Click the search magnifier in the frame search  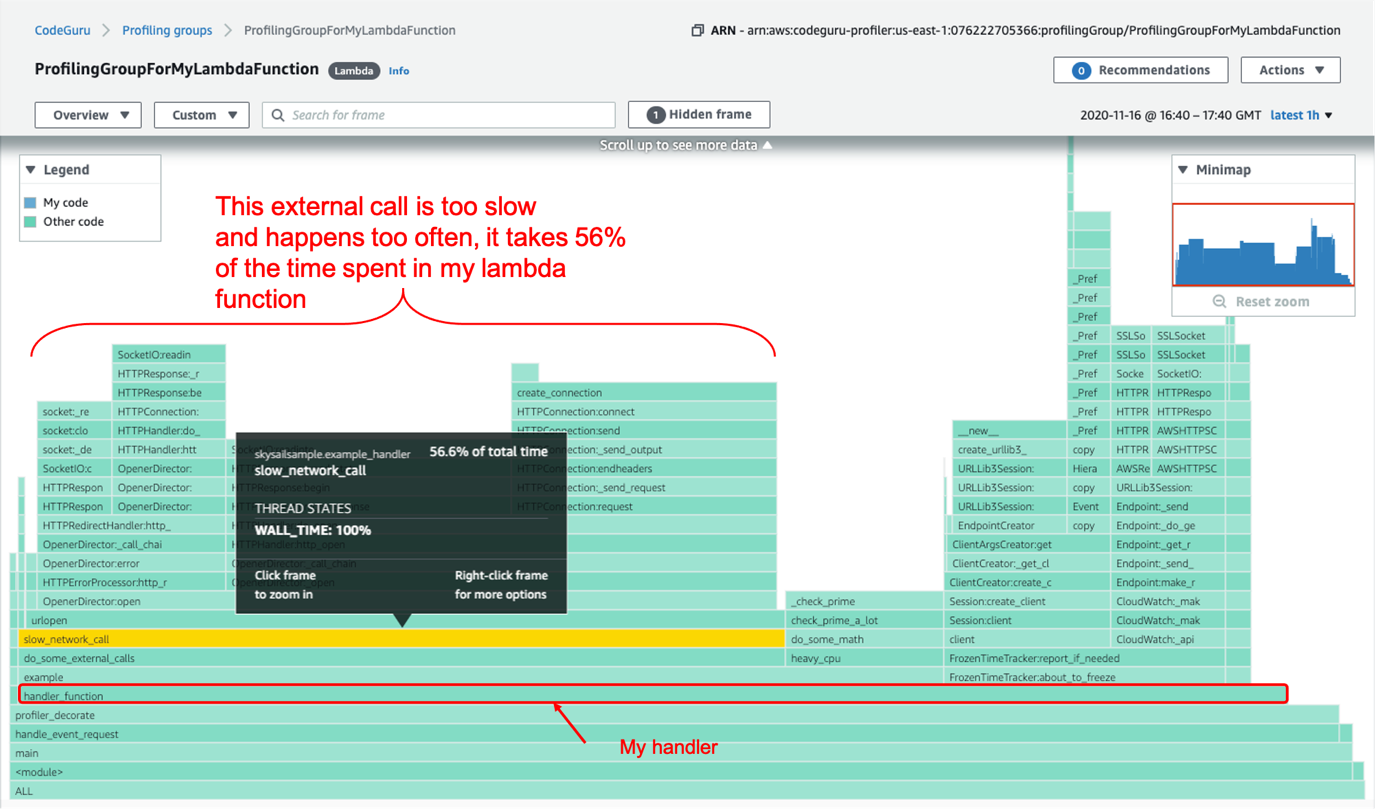[x=277, y=114]
